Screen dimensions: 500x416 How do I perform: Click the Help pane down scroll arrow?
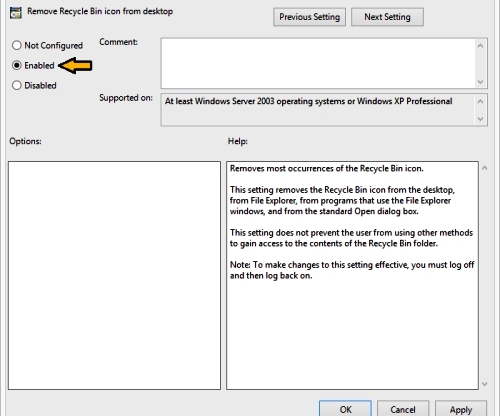485,384
